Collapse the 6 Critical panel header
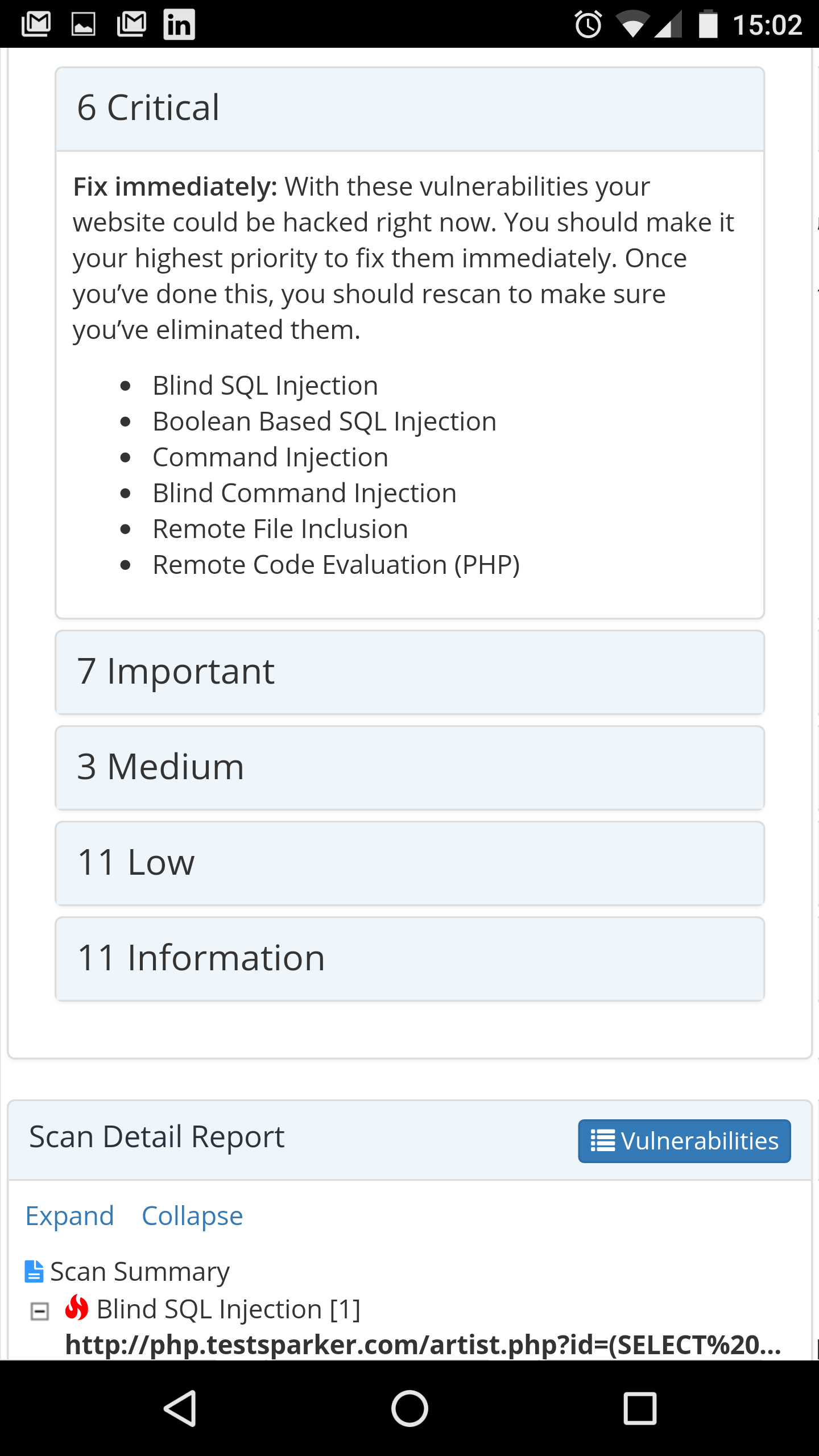Image resolution: width=819 pixels, height=1456 pixels. [x=408, y=108]
